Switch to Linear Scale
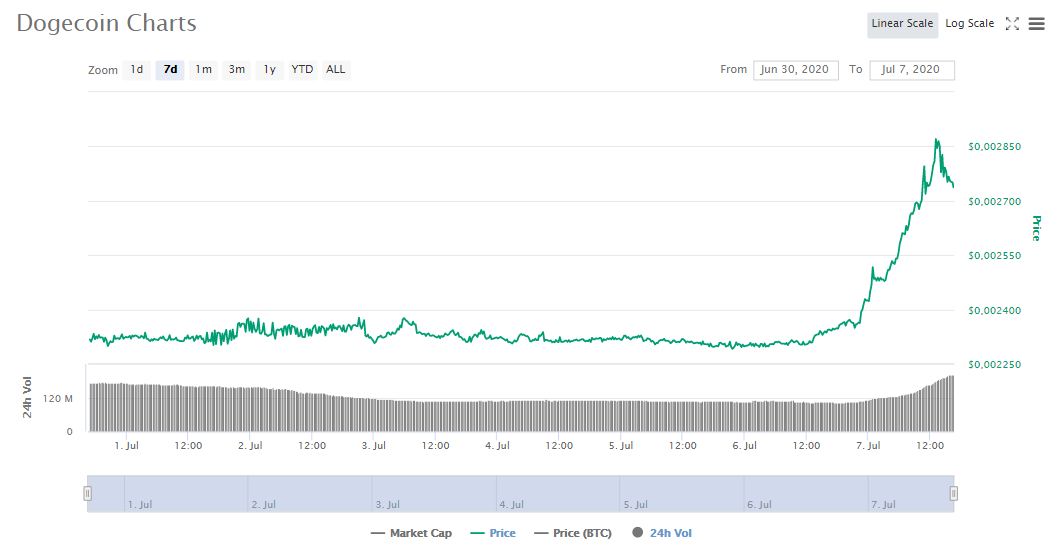Screen dimensions: 1060x546 [x=902, y=24]
